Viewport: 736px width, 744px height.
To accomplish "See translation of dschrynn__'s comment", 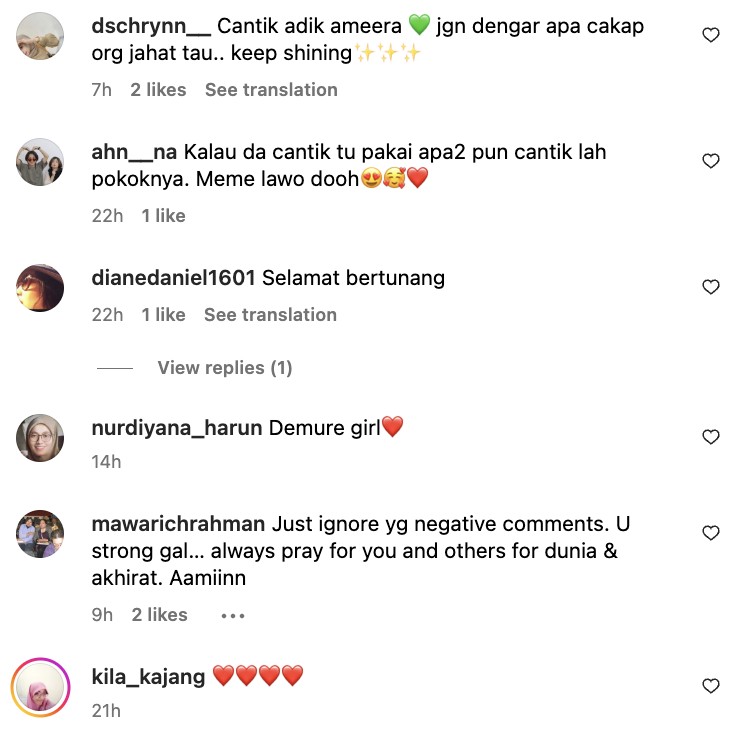I will pyautogui.click(x=271, y=90).
